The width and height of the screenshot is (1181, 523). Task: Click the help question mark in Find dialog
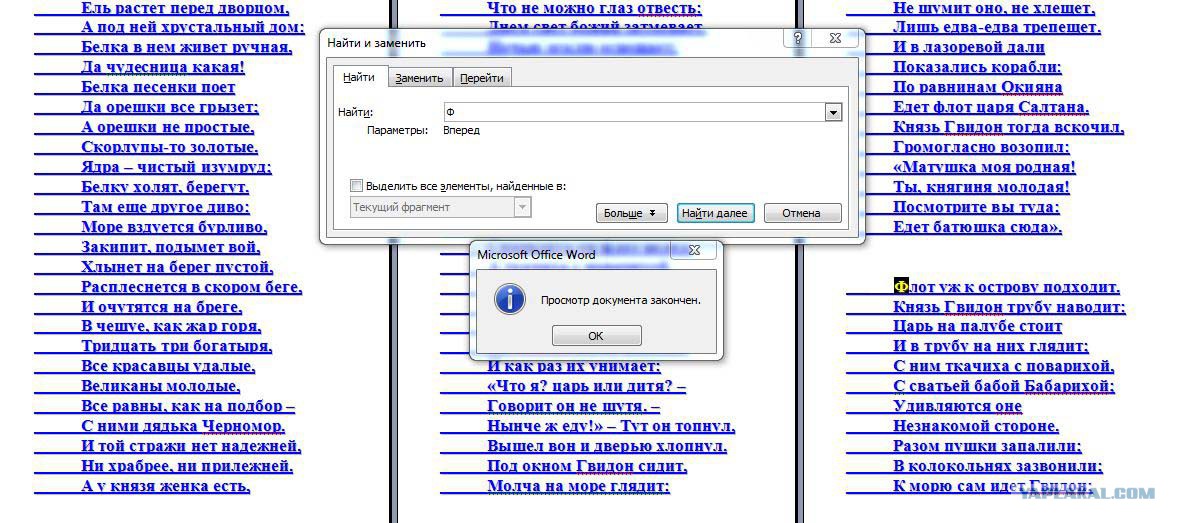coord(798,39)
